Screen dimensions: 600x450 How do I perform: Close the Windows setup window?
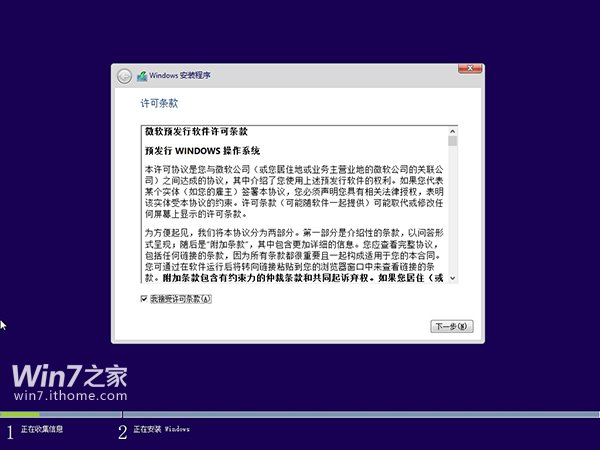(x=470, y=68)
